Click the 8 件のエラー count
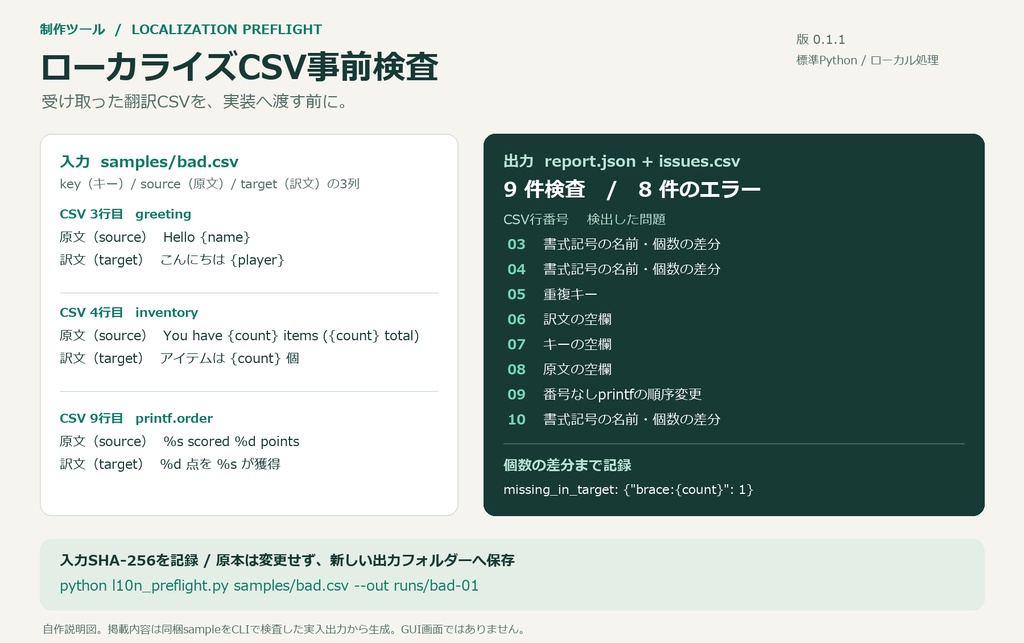This screenshot has height=643, width=1024. [699, 189]
